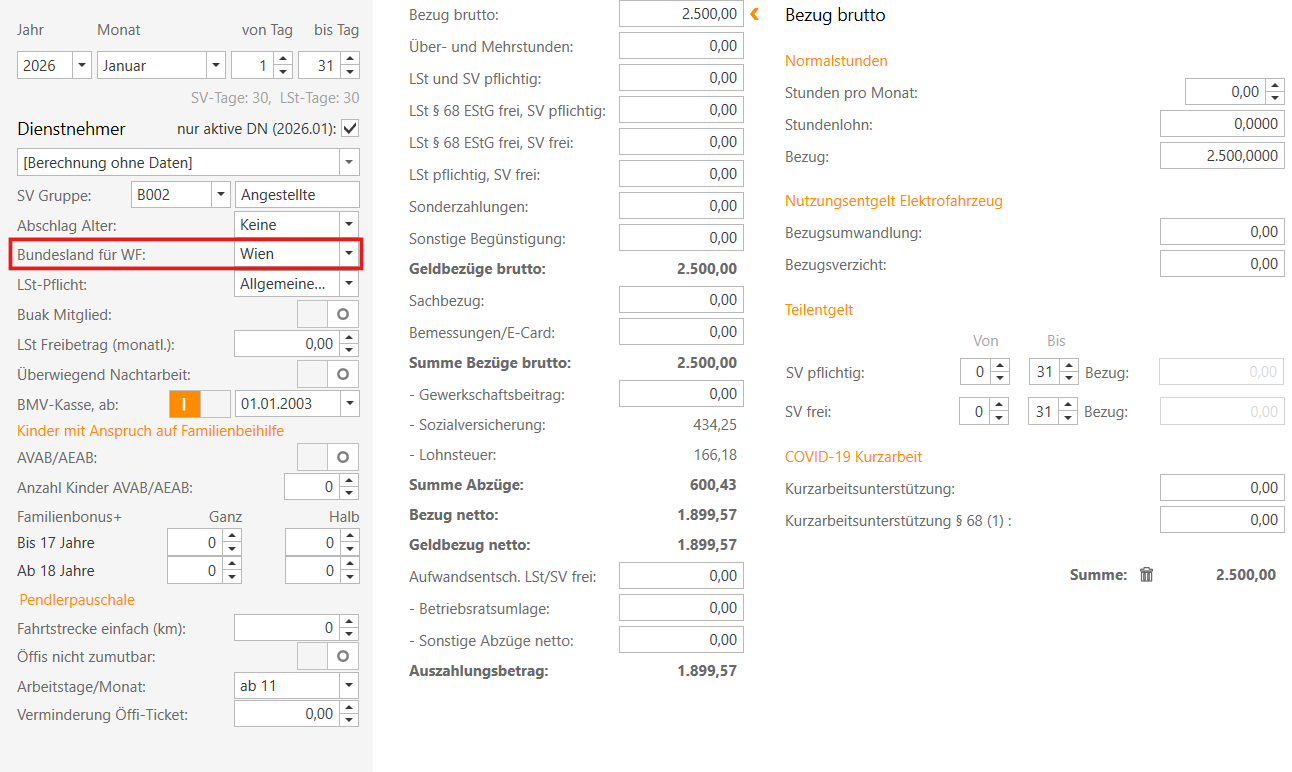This screenshot has height=772, width=1292.
Task: Open the Dienstnehmer selection list
Action: coord(349,162)
